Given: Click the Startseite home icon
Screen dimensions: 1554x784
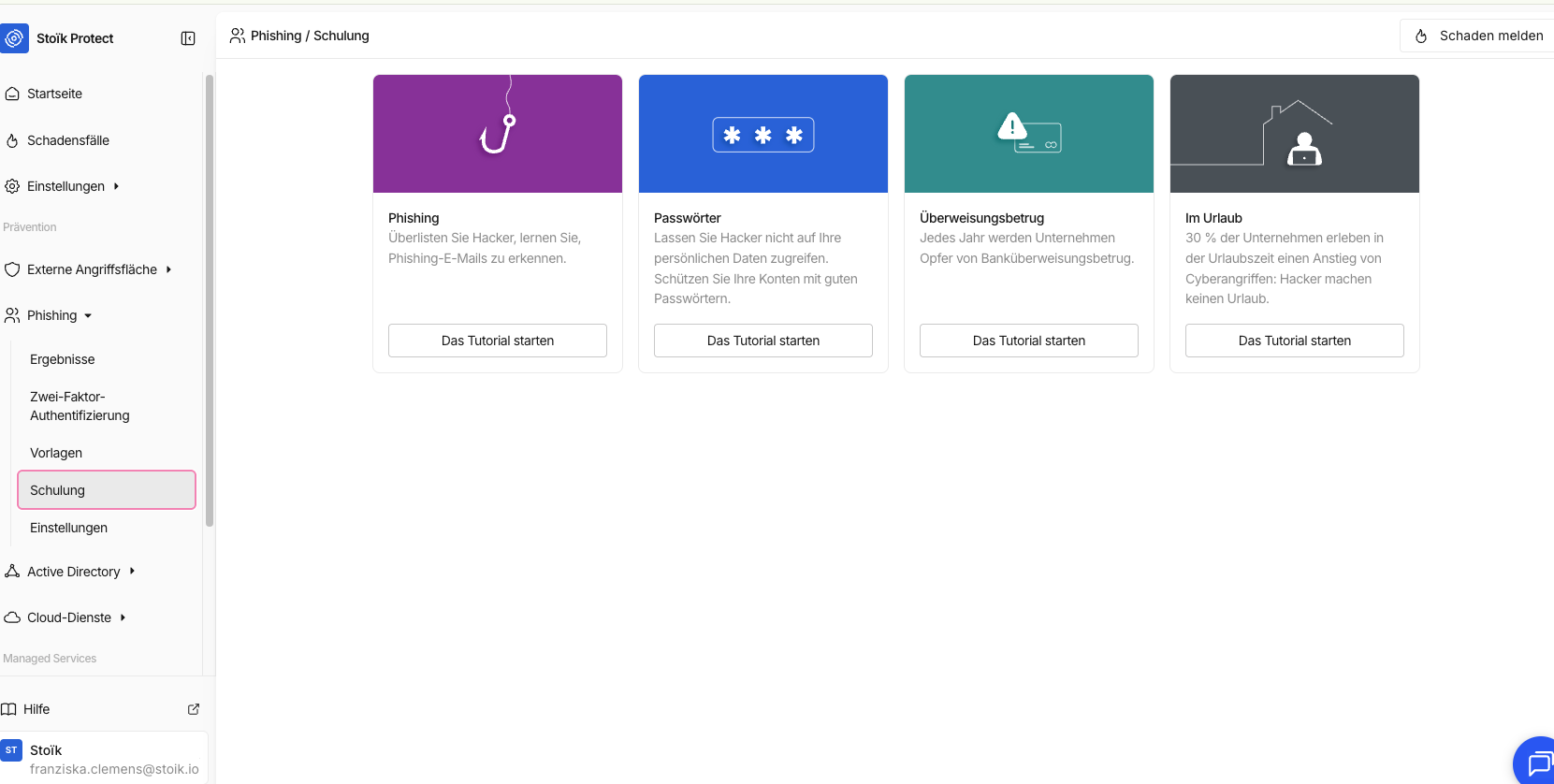Looking at the screenshot, I should tap(12, 94).
